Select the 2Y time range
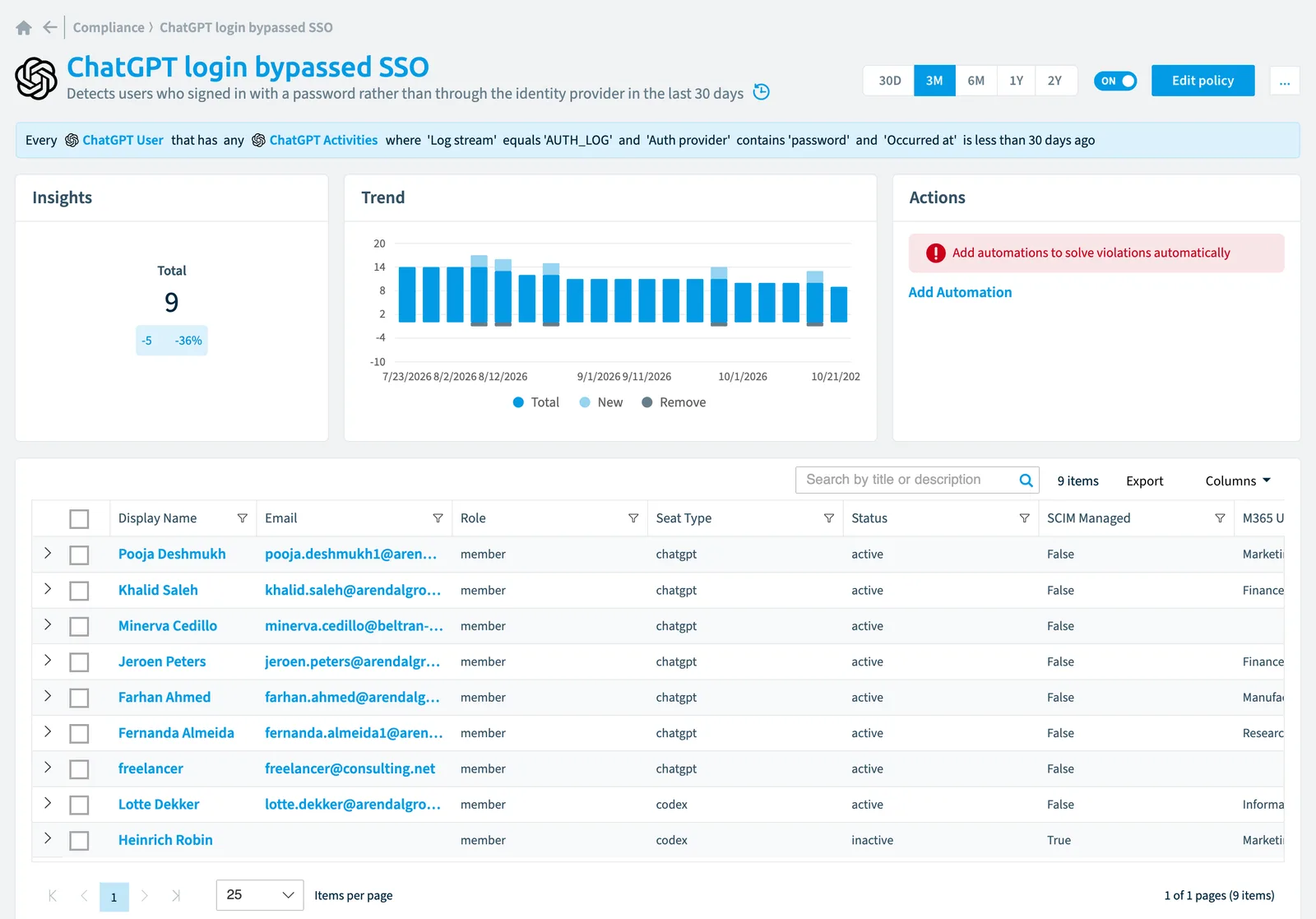The height and width of the screenshot is (919, 1316). point(1055,81)
